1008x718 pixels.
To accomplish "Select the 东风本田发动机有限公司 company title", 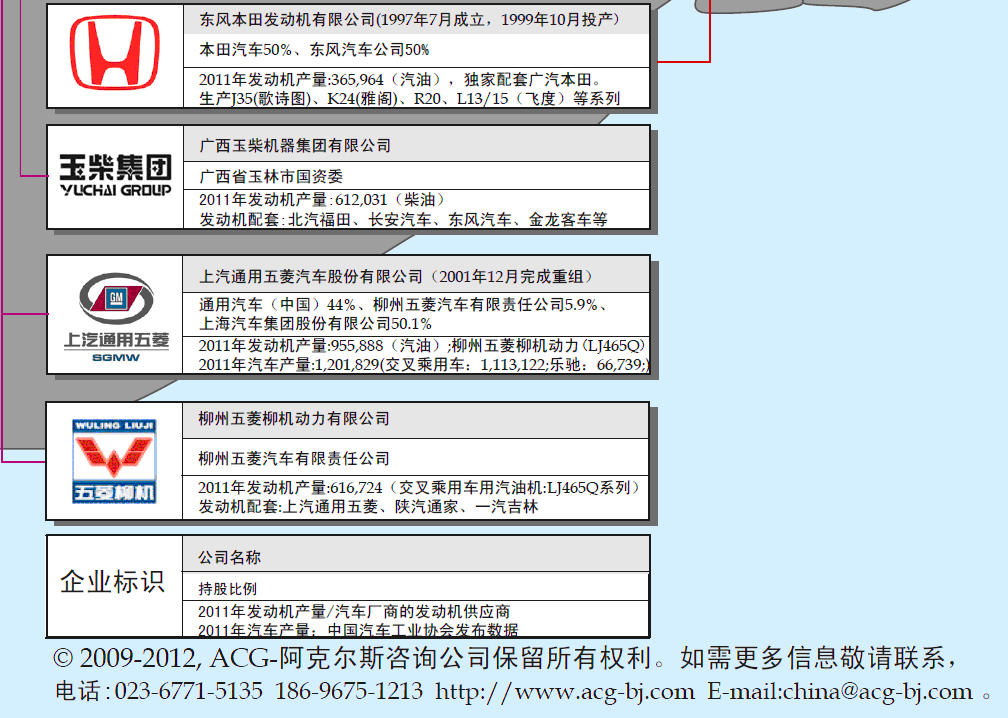I will coord(410,19).
